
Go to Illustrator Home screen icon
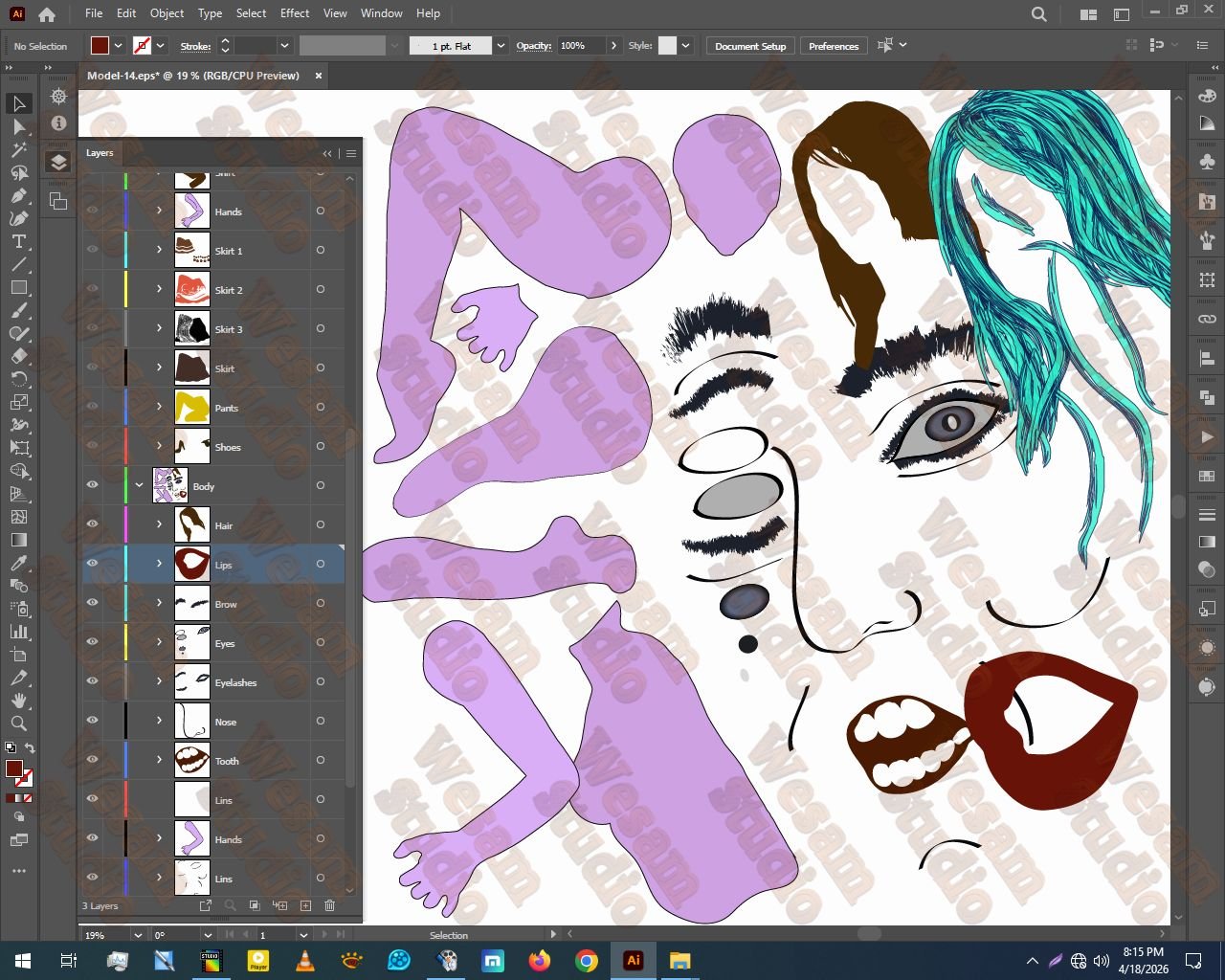point(47,14)
